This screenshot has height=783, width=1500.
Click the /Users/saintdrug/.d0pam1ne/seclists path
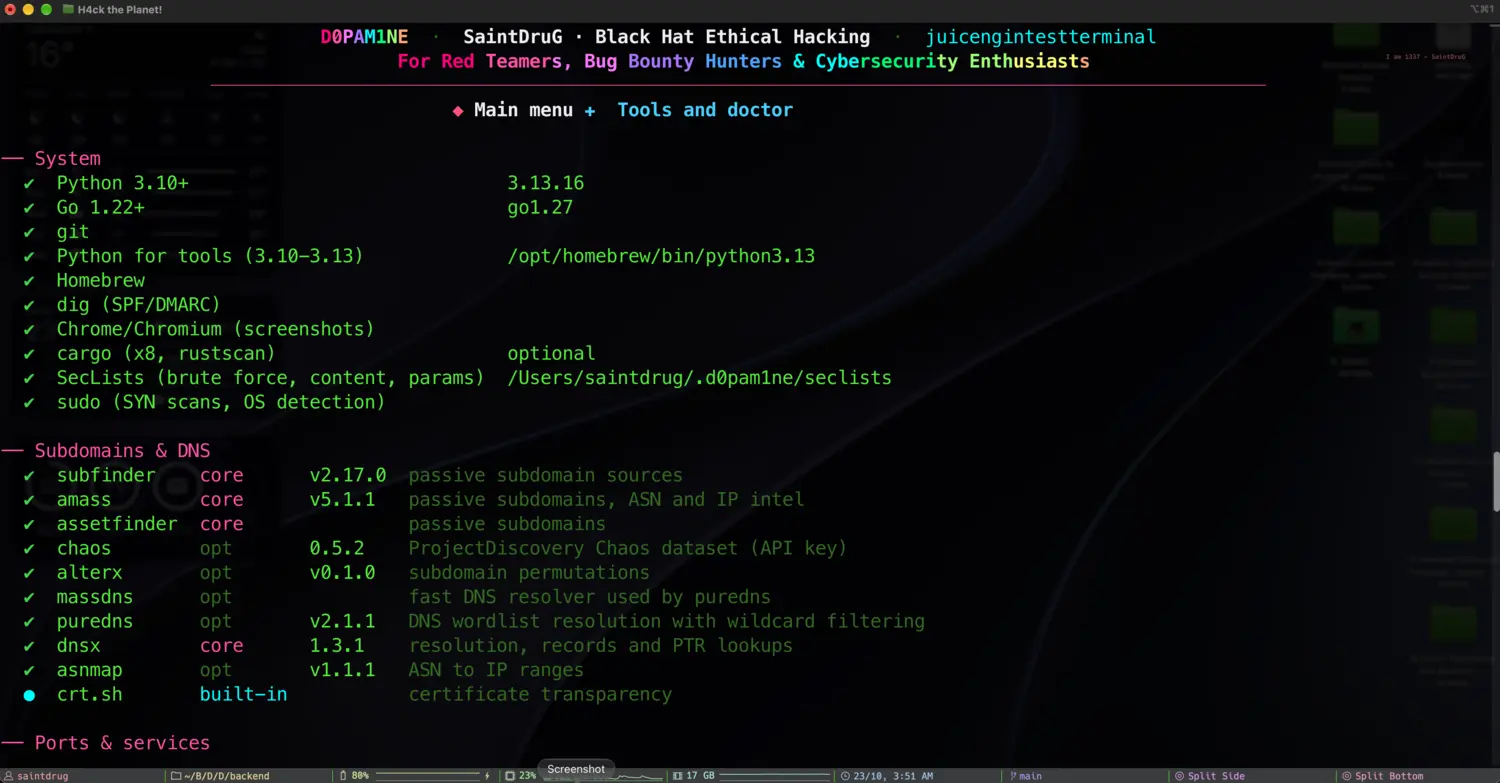[699, 378]
